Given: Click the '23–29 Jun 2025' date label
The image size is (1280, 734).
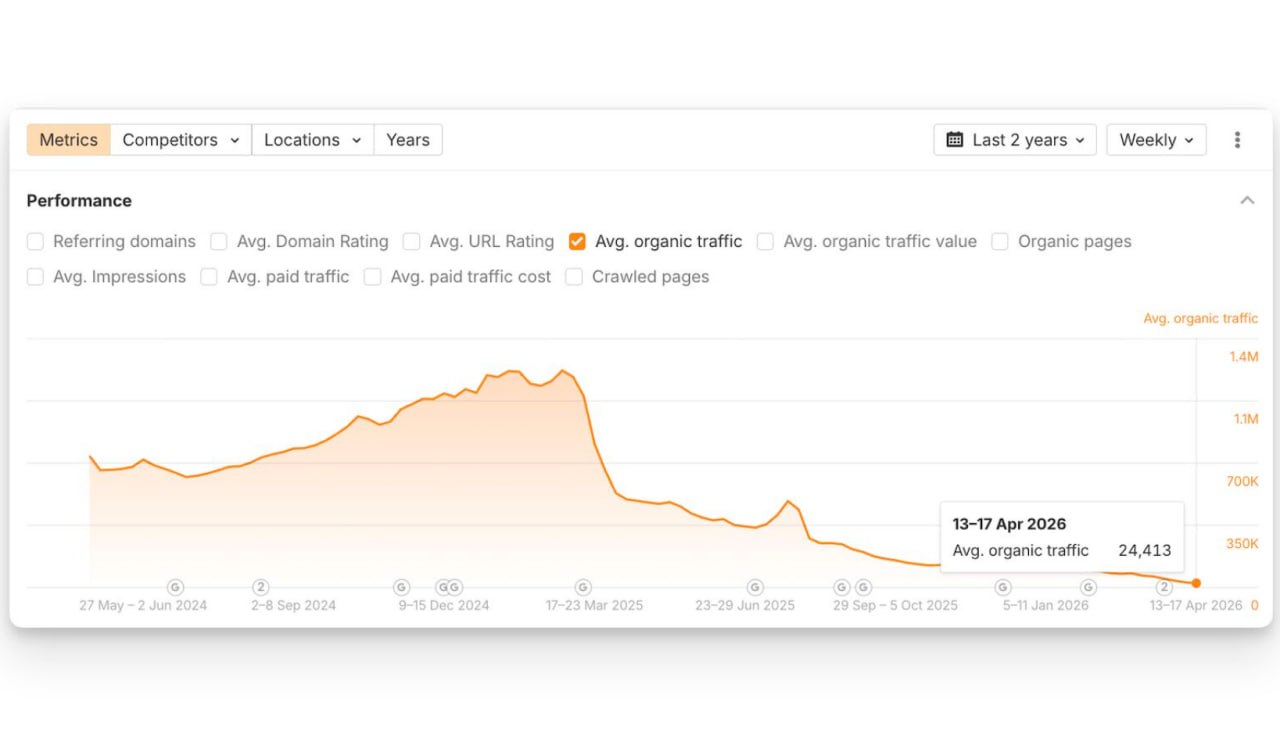Looking at the screenshot, I should (x=745, y=605).
